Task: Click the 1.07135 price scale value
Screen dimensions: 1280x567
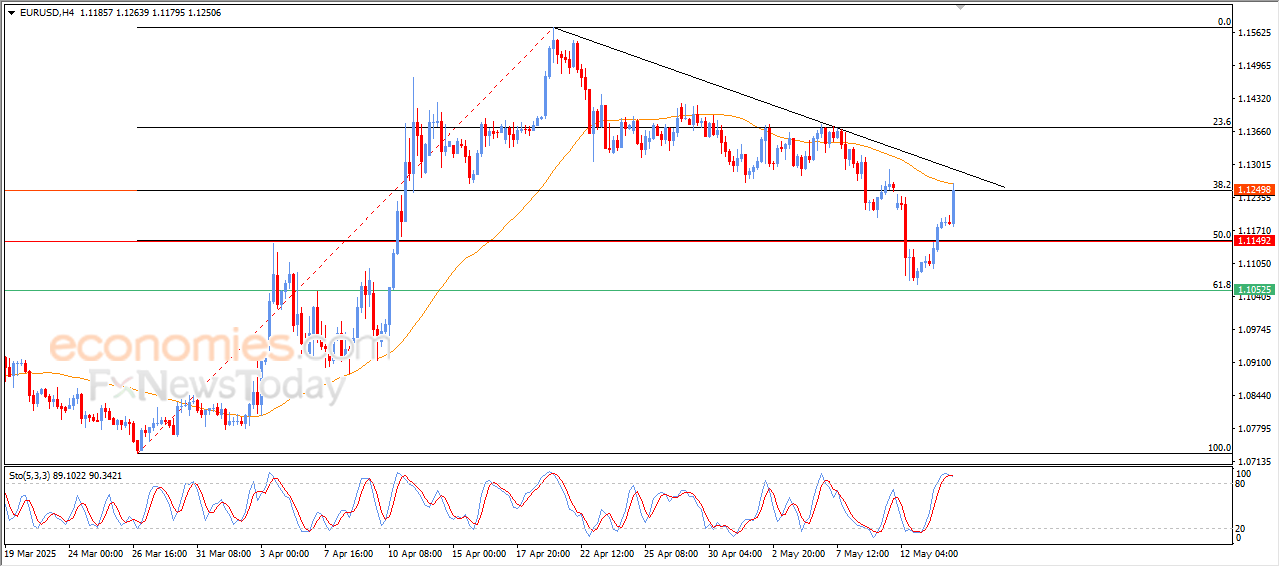Action: [x=1255, y=462]
